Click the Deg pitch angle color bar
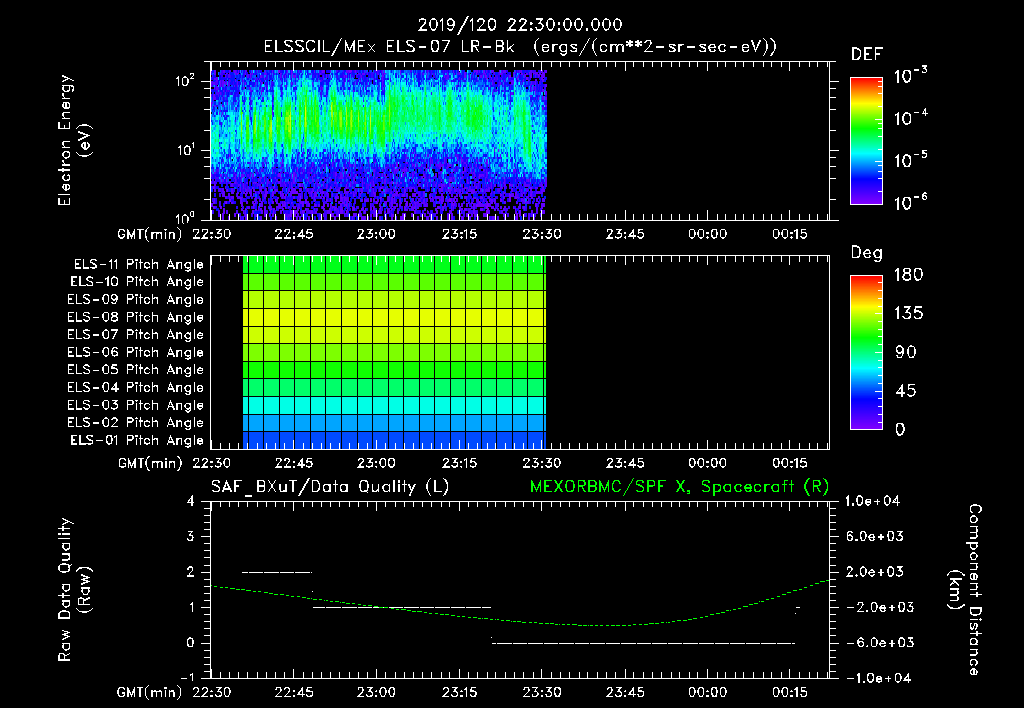The image size is (1024, 708). [866, 352]
